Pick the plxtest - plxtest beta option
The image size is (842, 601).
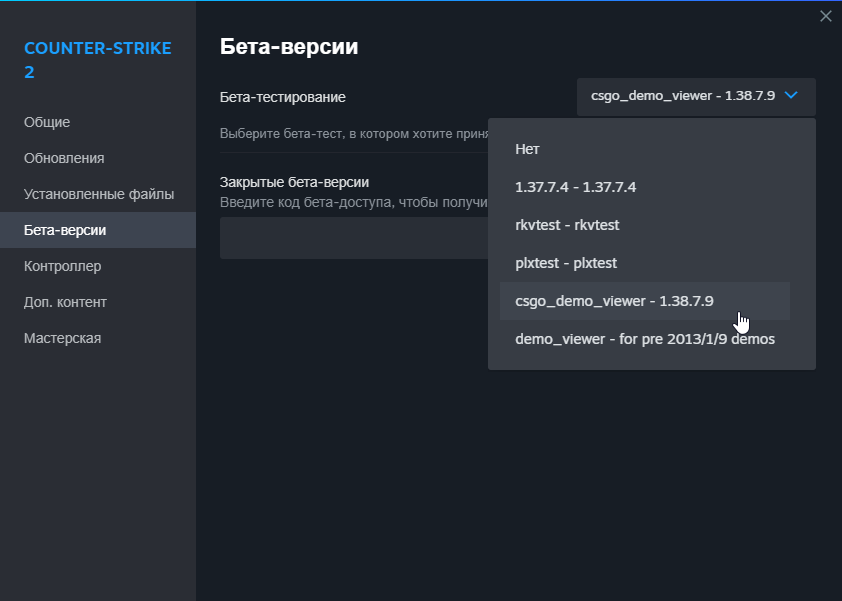[x=644, y=263]
